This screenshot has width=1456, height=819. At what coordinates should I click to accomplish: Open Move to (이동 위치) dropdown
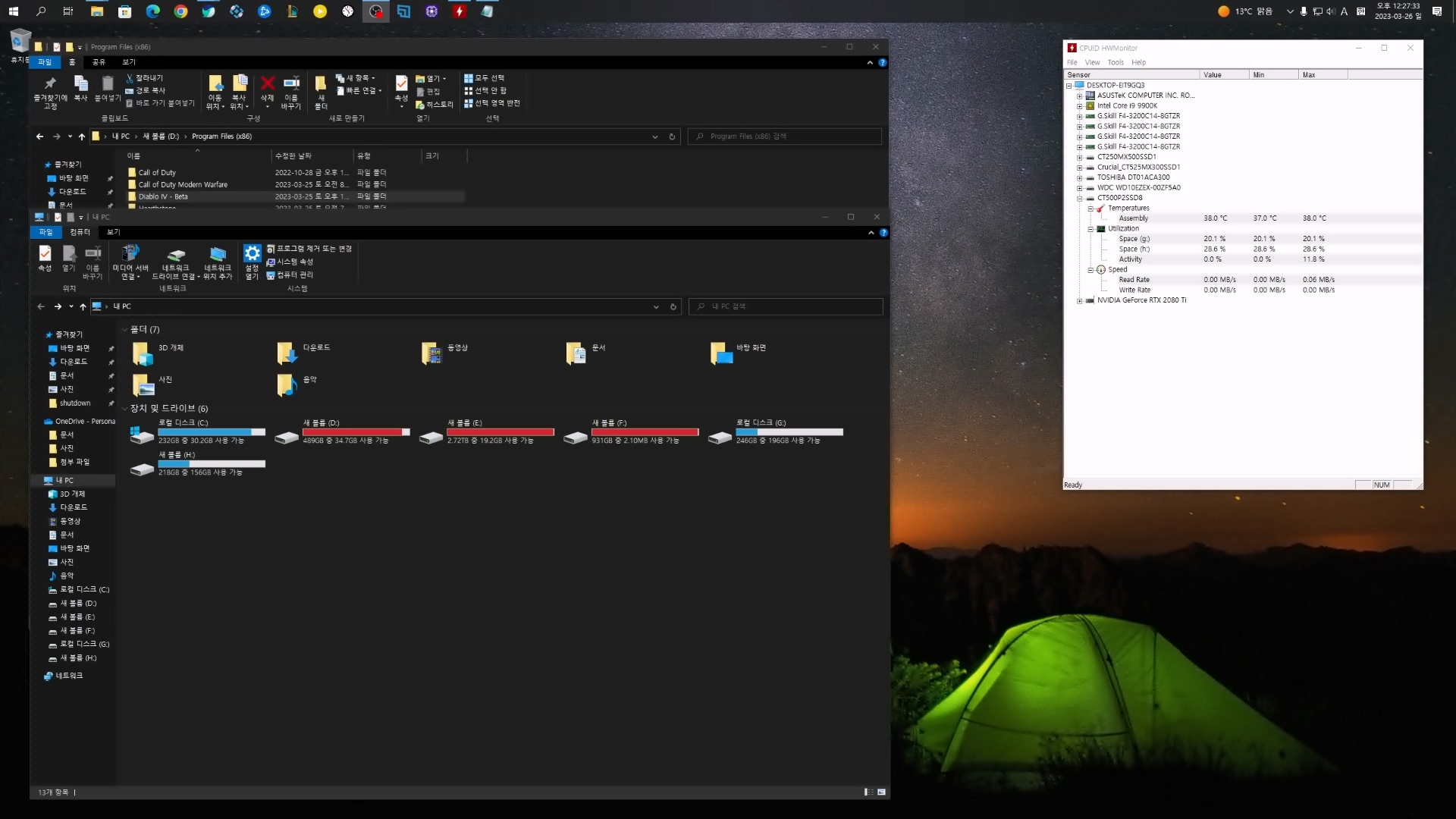(215, 102)
